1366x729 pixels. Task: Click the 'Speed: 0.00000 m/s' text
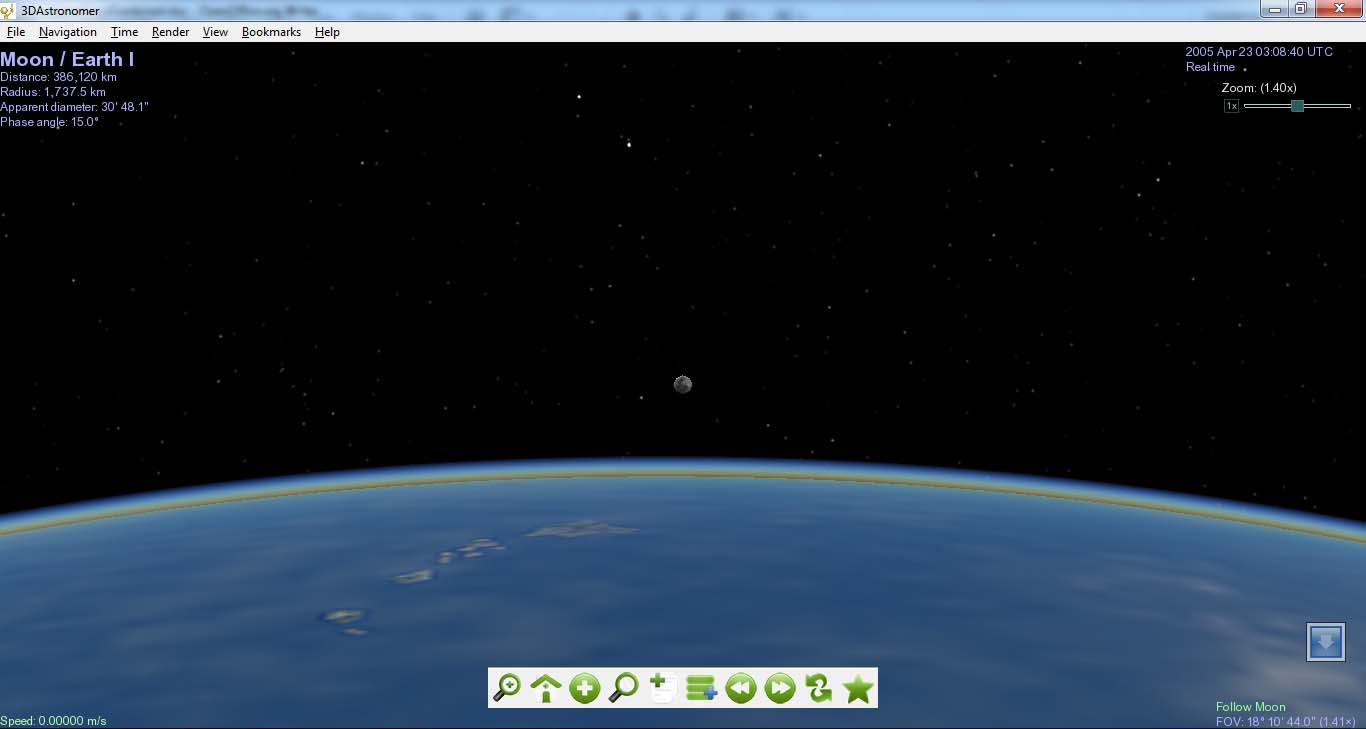click(x=53, y=721)
